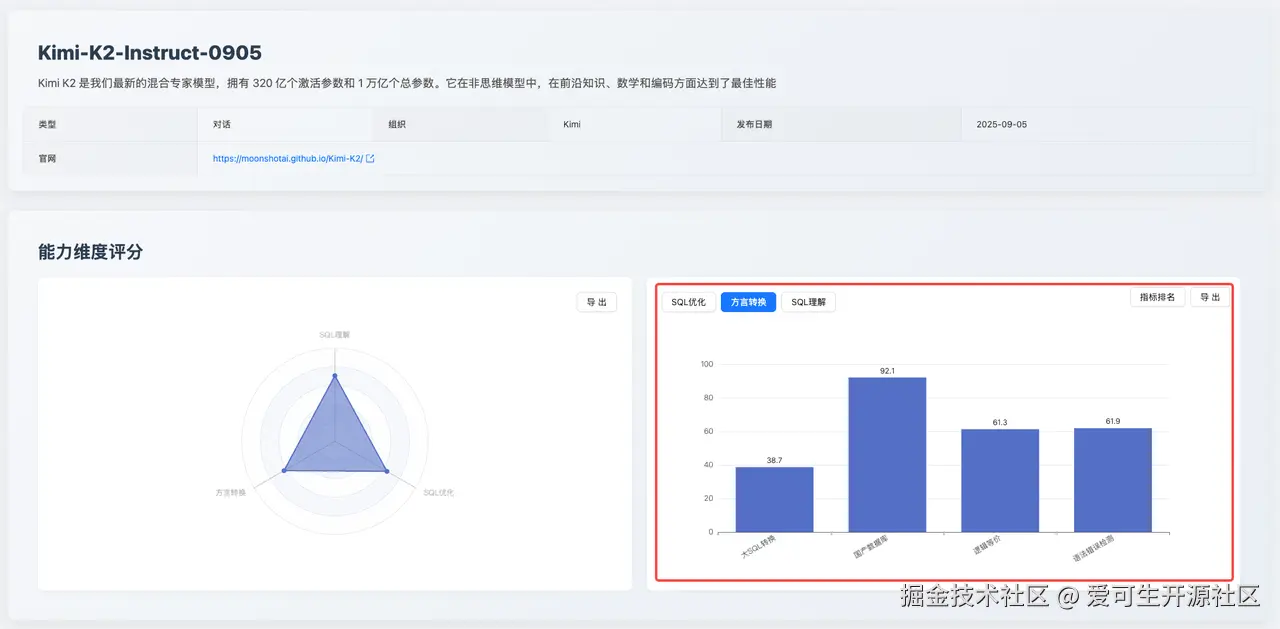Click the 发布日期 label cell
This screenshot has height=629, width=1280.
pyautogui.click(x=841, y=125)
